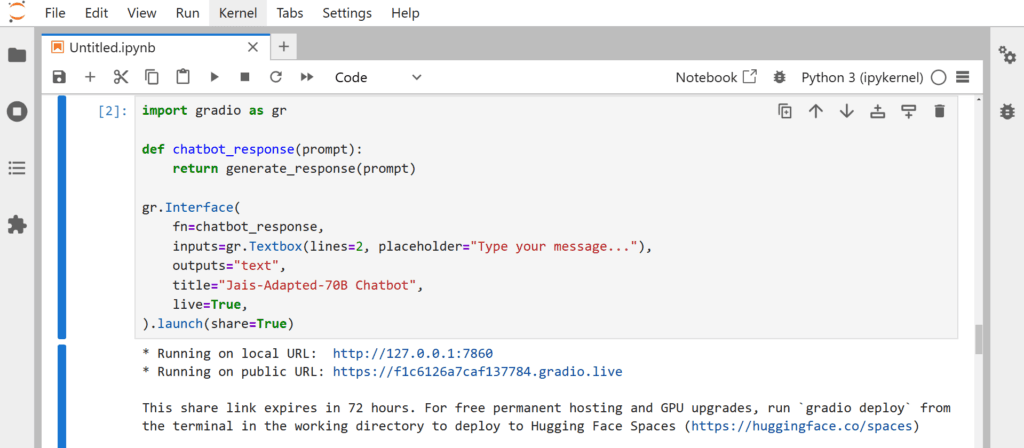Open Running Terminals and Kernels sidebar

[x=17, y=112]
